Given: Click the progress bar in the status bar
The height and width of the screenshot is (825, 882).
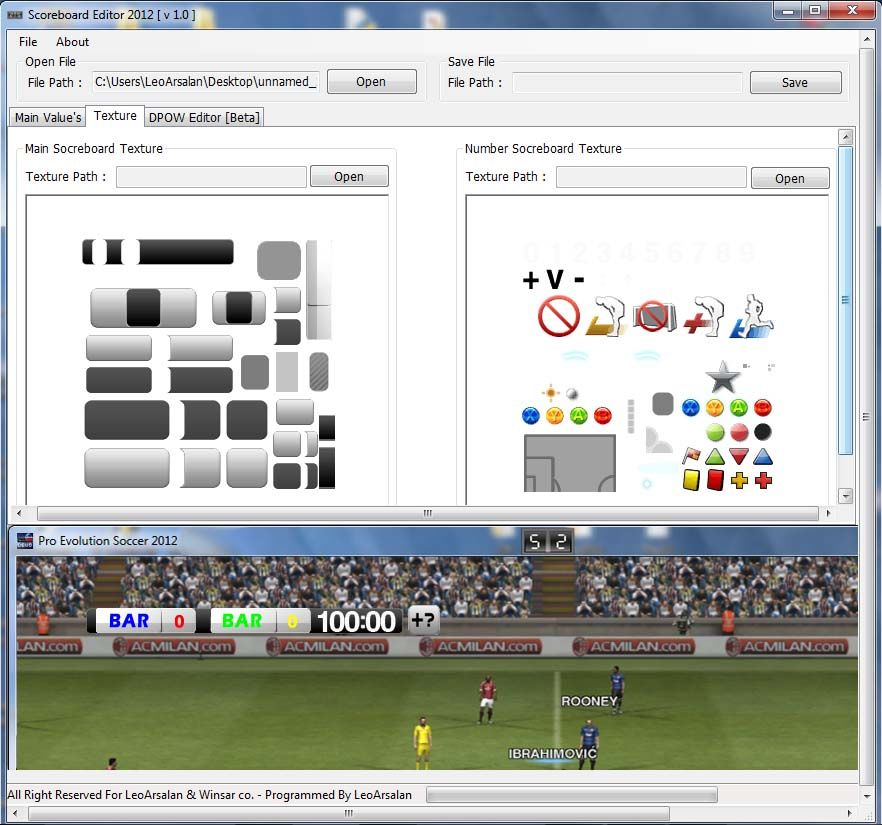Looking at the screenshot, I should [x=571, y=795].
